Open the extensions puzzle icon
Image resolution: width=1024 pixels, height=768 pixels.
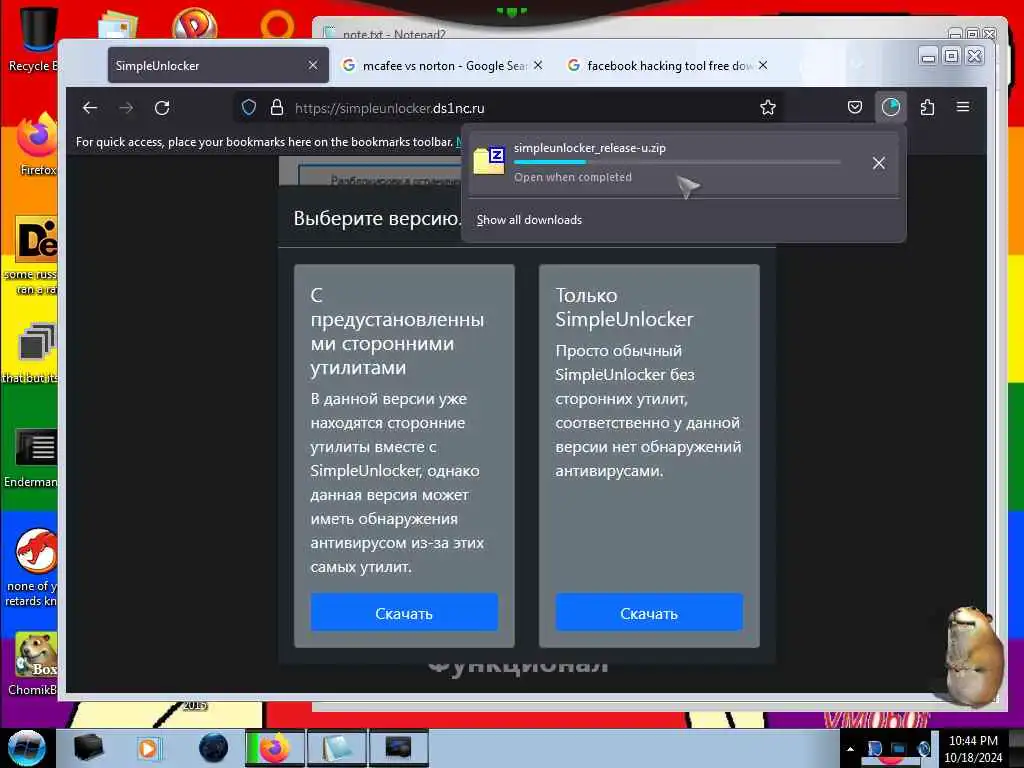coord(927,107)
